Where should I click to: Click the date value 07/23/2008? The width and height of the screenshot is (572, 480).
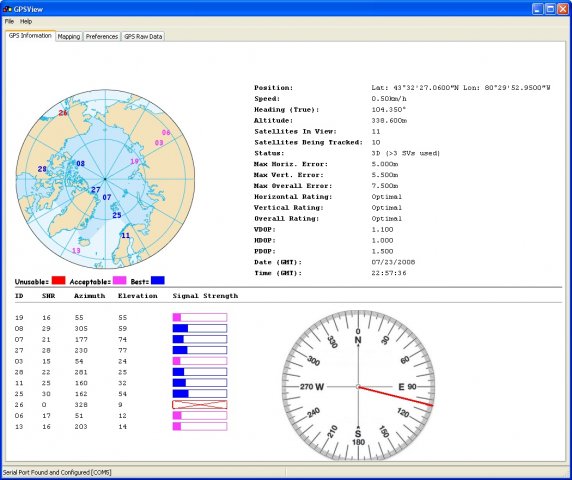point(393,262)
